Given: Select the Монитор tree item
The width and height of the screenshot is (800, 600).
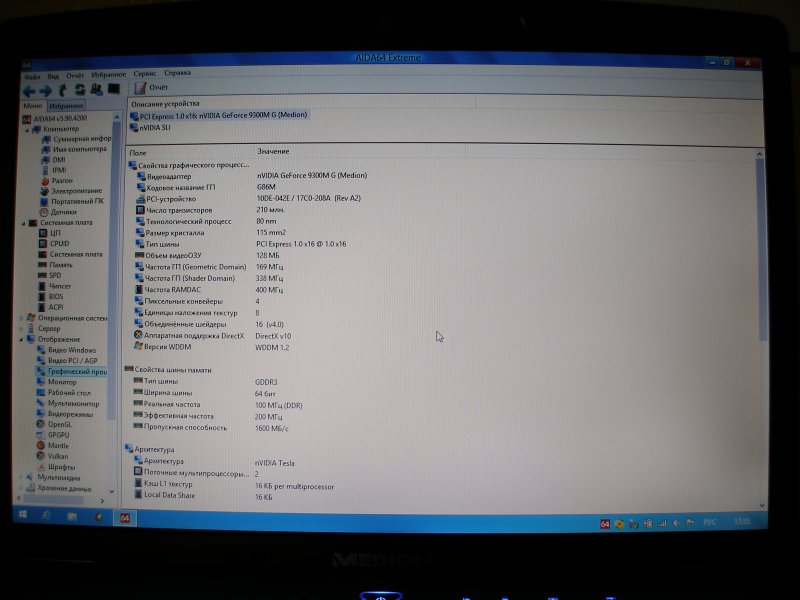Looking at the screenshot, I should 62,382.
